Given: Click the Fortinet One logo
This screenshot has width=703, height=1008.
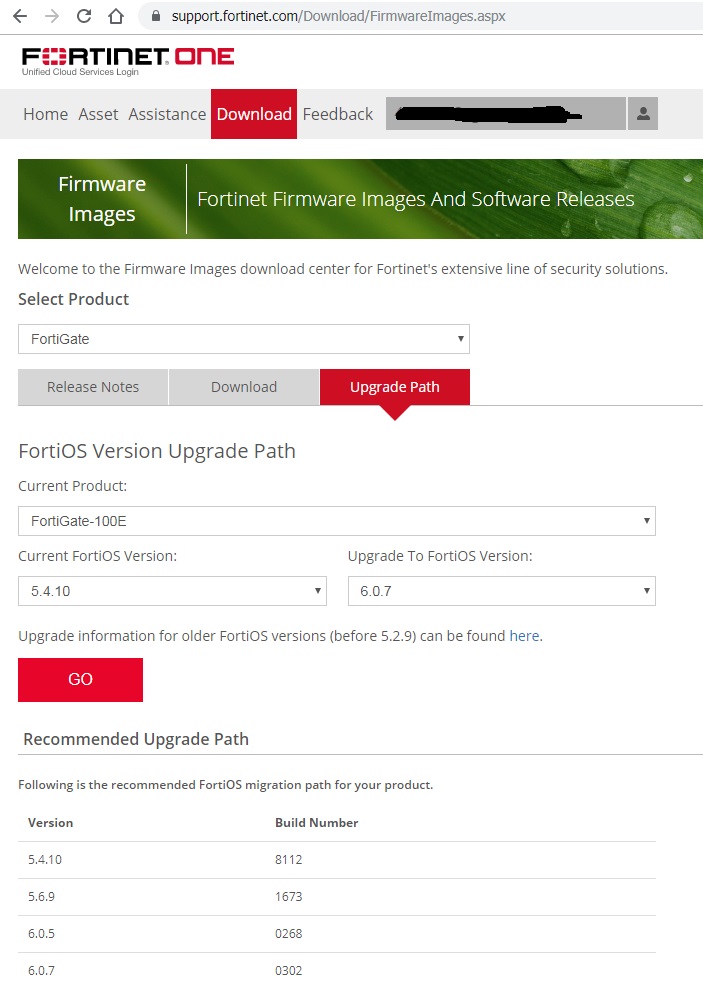Looking at the screenshot, I should click(x=128, y=58).
